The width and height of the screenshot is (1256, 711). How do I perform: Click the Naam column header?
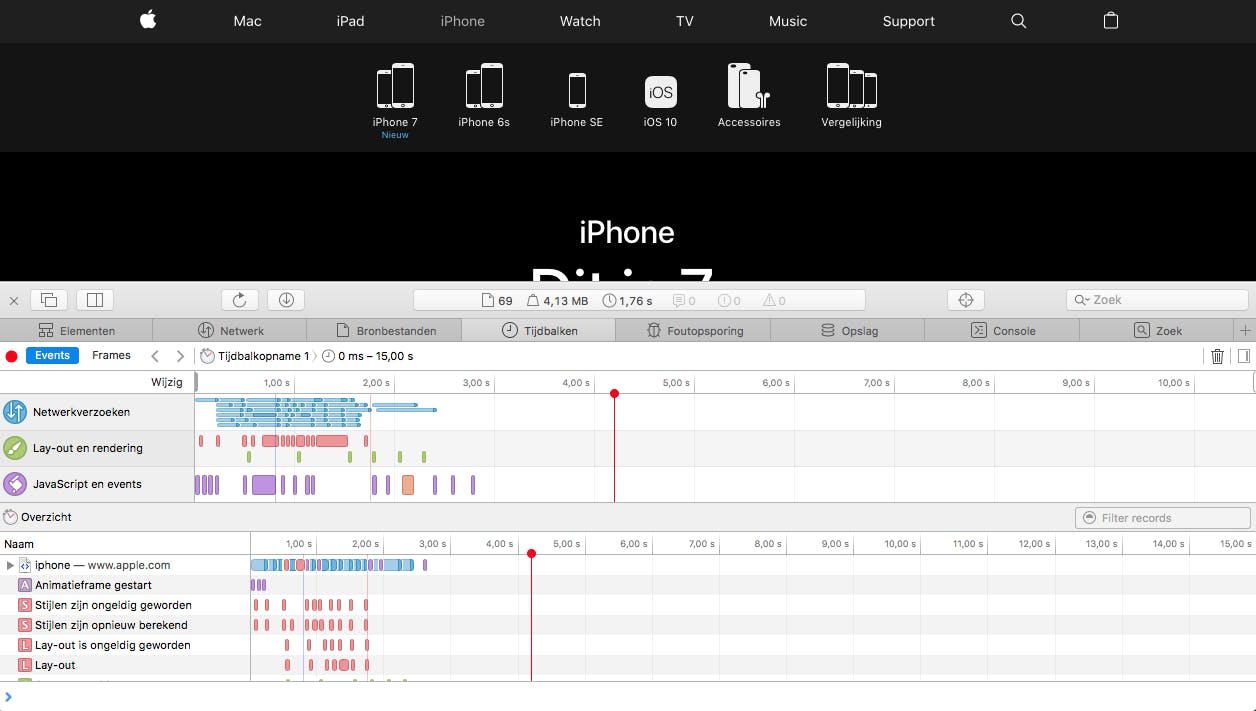pyautogui.click(x=125, y=544)
